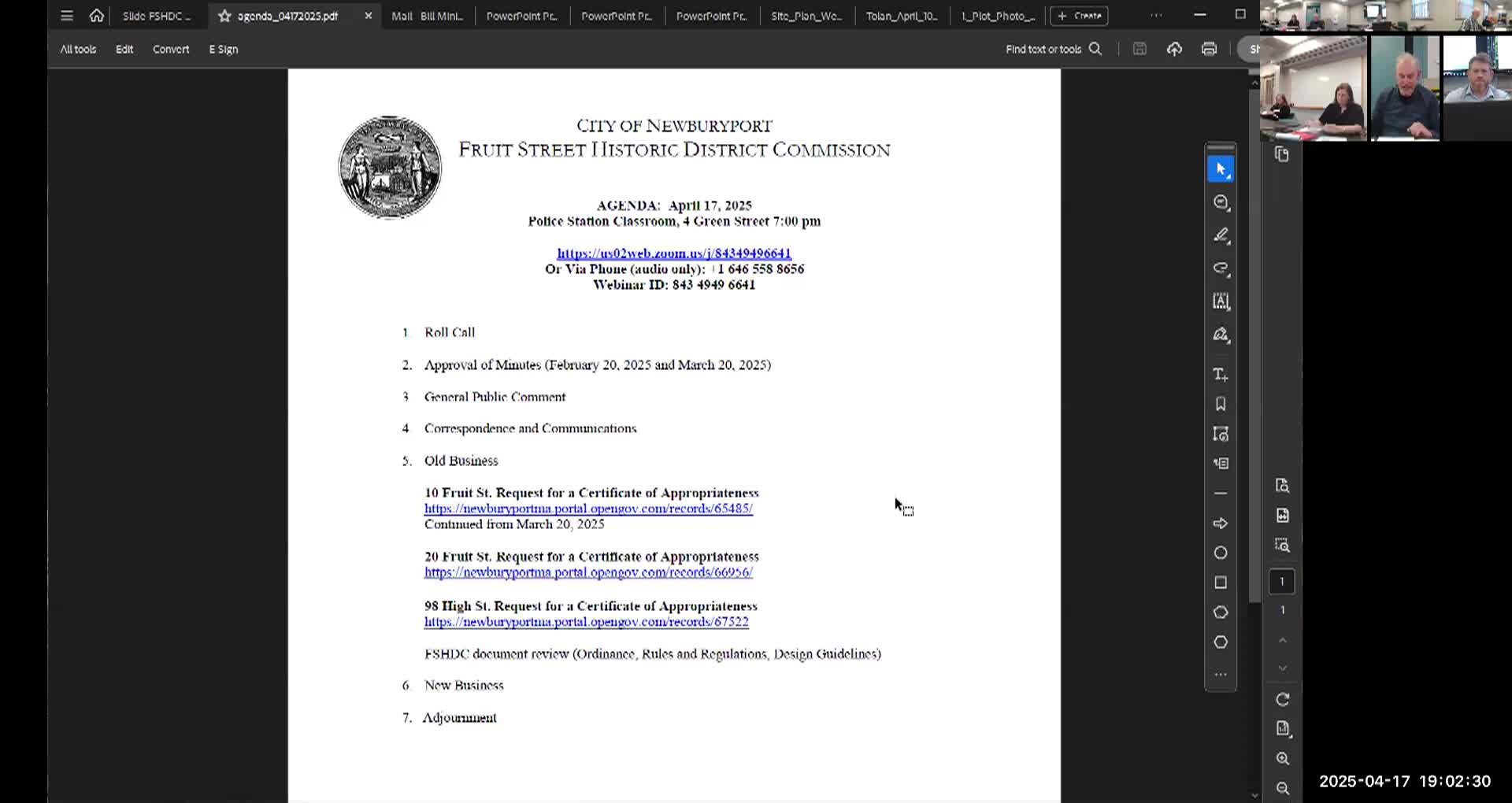Click the Create new tab button
This screenshot has height=803, width=1512.
coord(1079,16)
